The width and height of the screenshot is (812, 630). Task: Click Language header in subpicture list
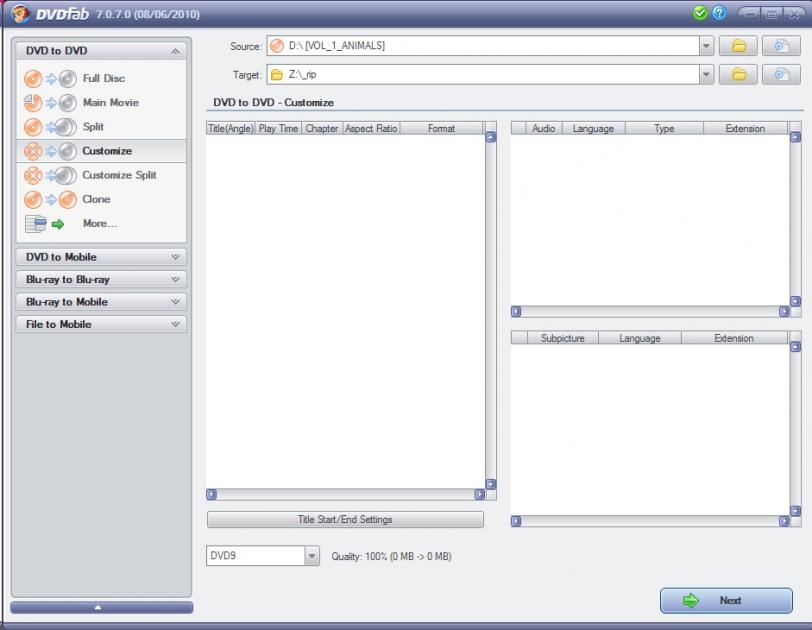(640, 338)
